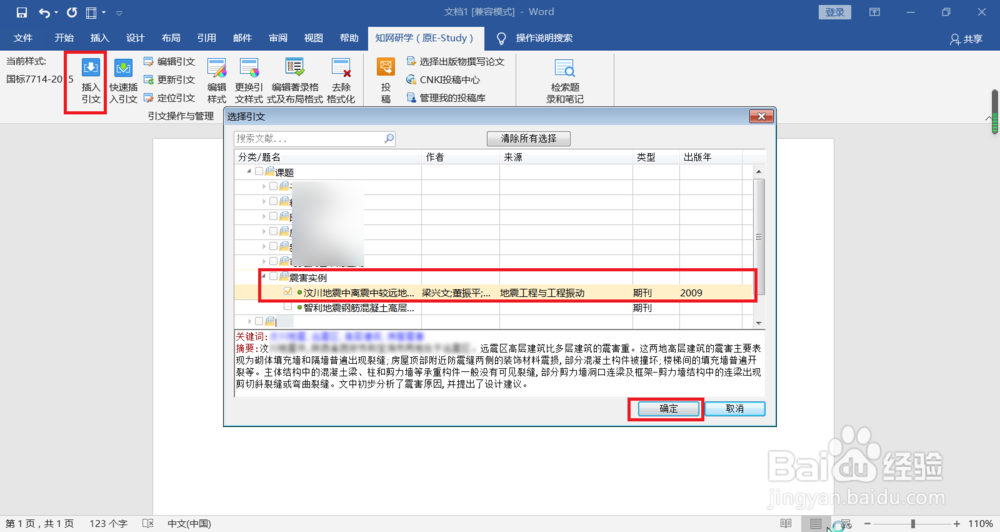1000x532 pixels.
Task: Click the citation list scrollbar down arrow
Action: (759, 323)
